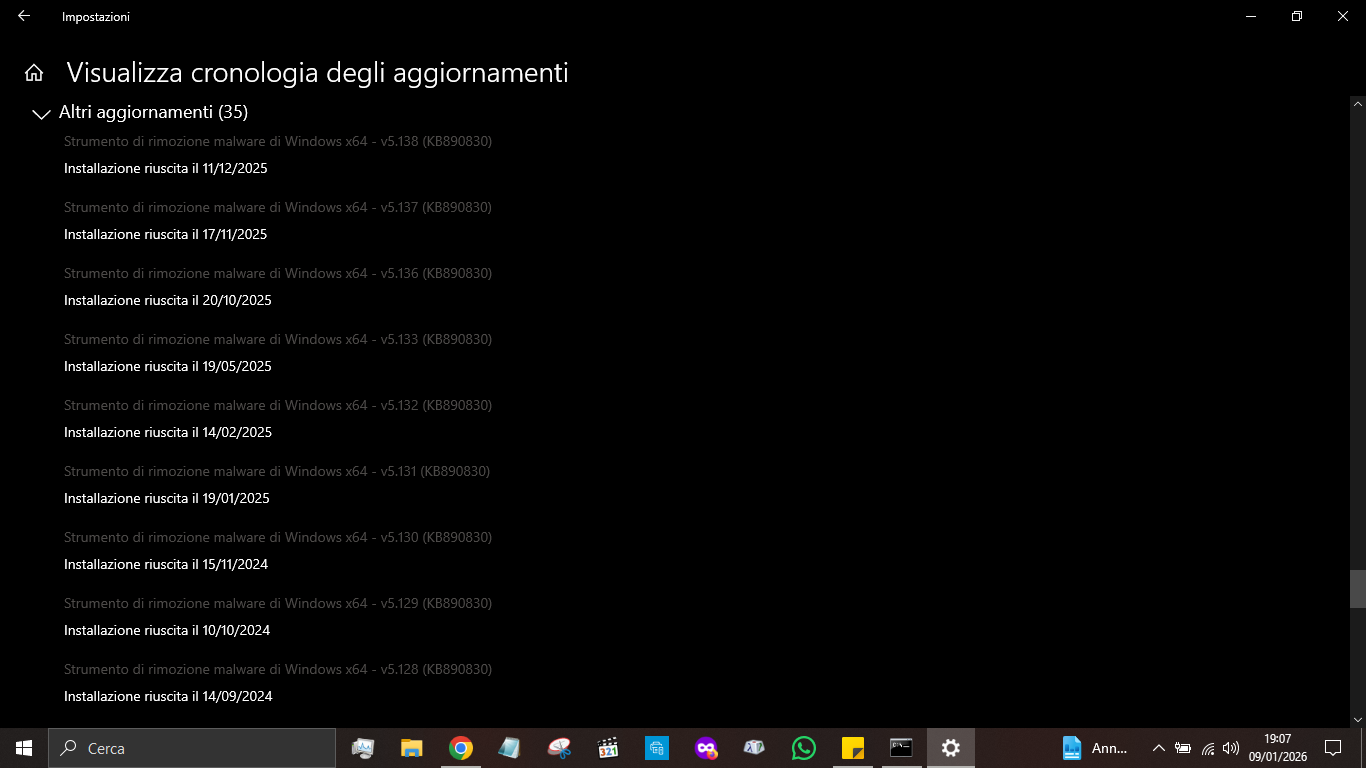The height and width of the screenshot is (768, 1366).
Task: Collapse the Altri aggiornamenti section
Action: pyautogui.click(x=42, y=114)
